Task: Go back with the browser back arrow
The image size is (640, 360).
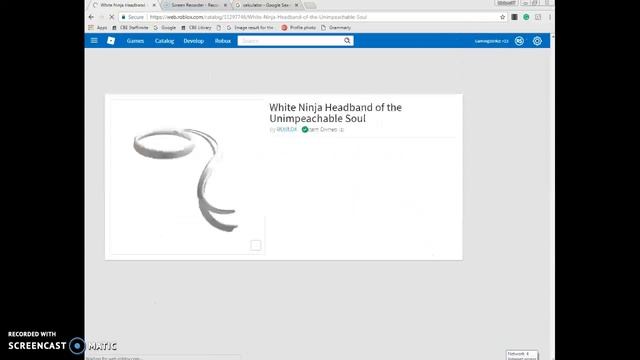Action: 91,17
